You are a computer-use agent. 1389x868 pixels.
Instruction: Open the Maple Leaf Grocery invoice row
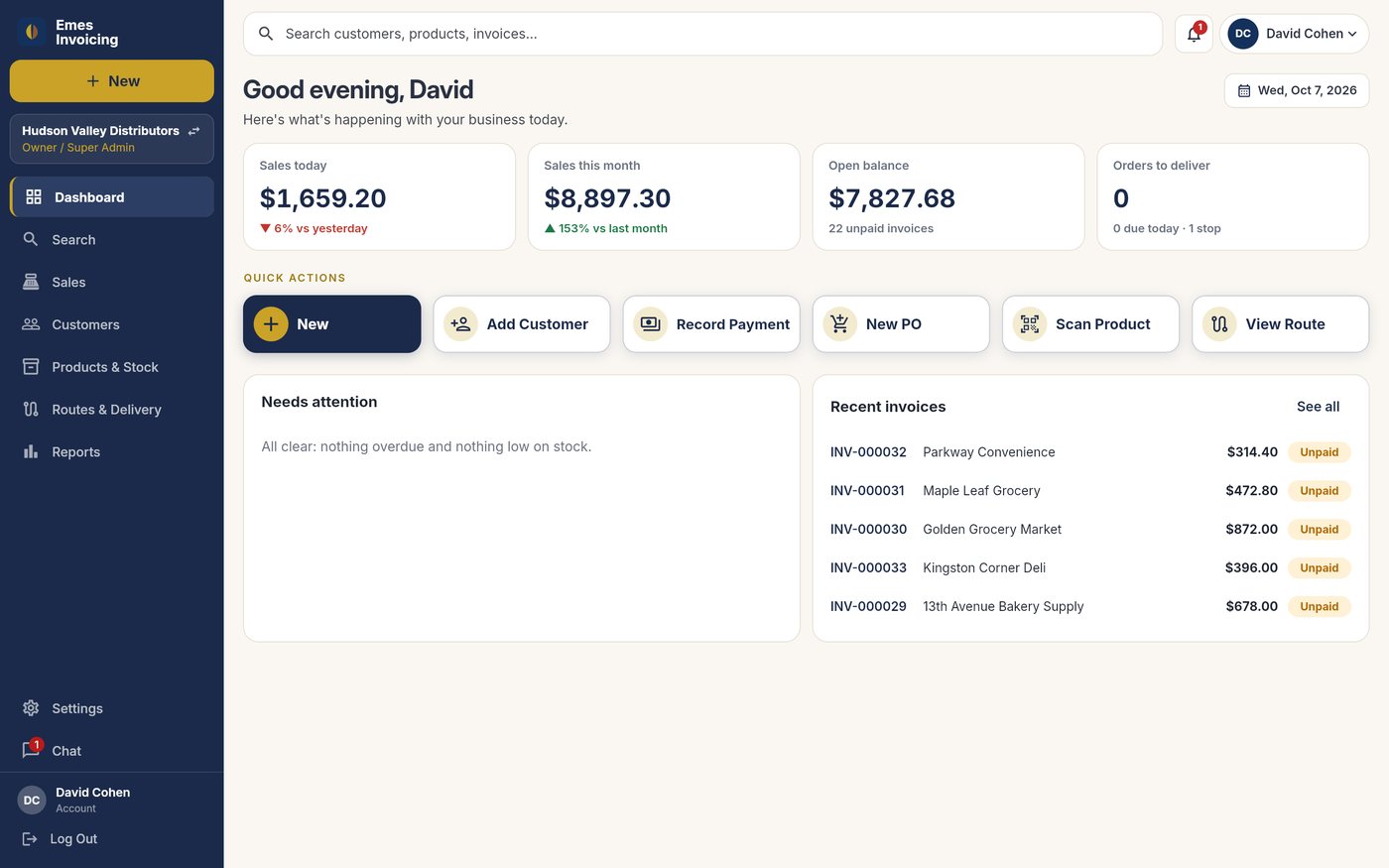click(x=1090, y=491)
